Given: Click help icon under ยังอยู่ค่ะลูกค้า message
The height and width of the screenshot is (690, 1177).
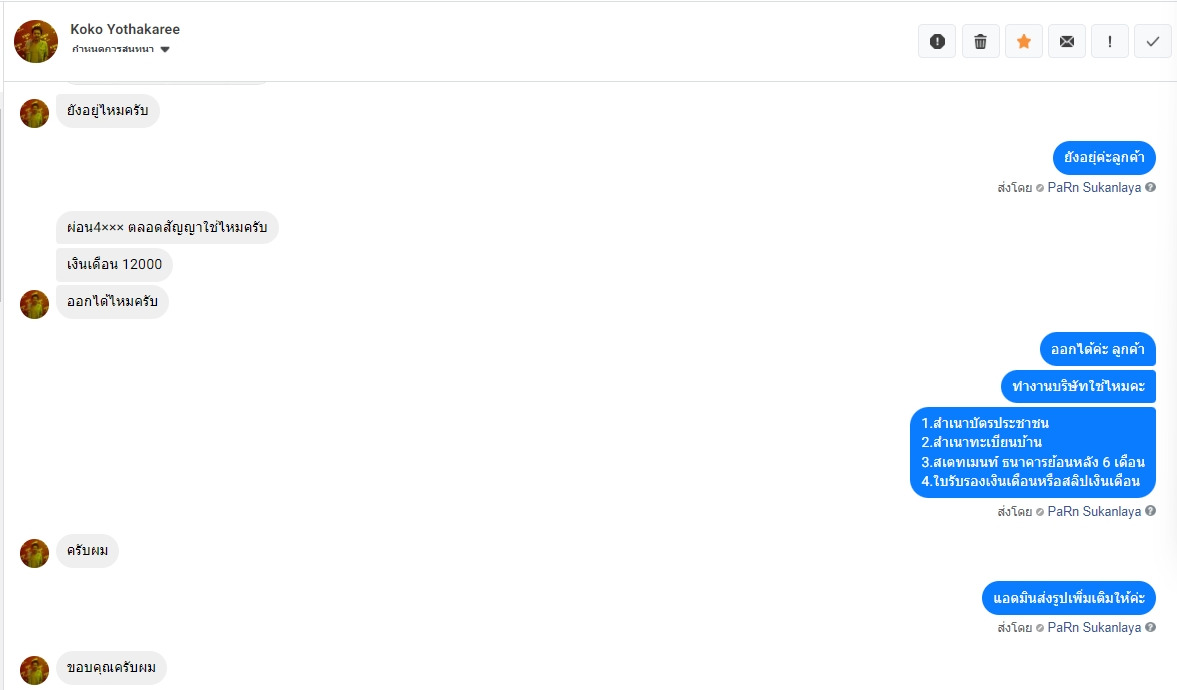Looking at the screenshot, I should 1150,188.
